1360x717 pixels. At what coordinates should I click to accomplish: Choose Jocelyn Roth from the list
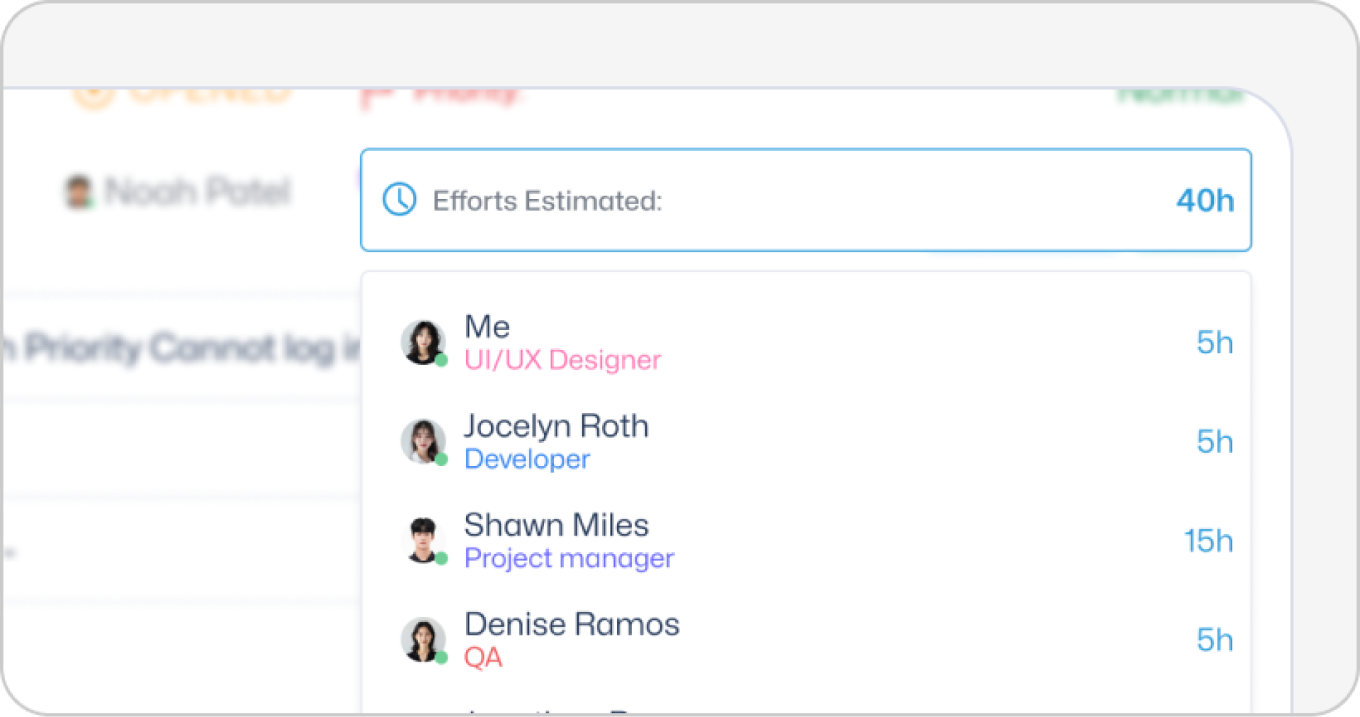(806, 442)
